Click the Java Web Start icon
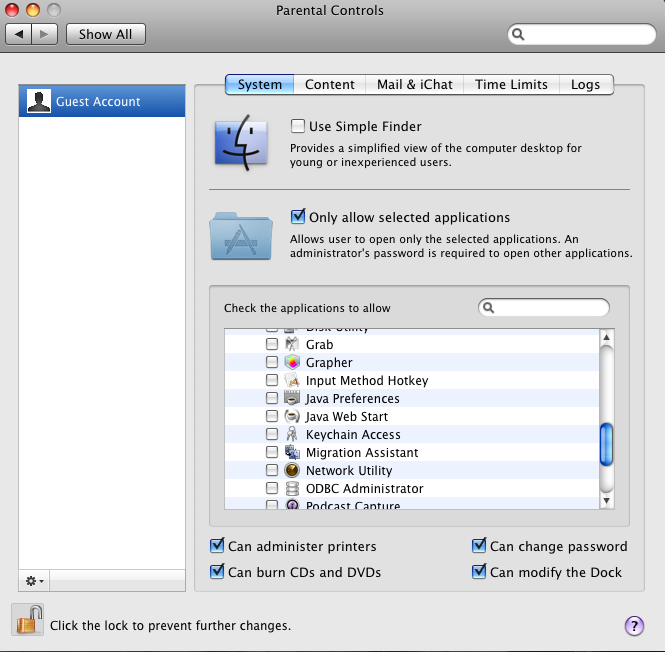665x652 pixels. coord(292,416)
